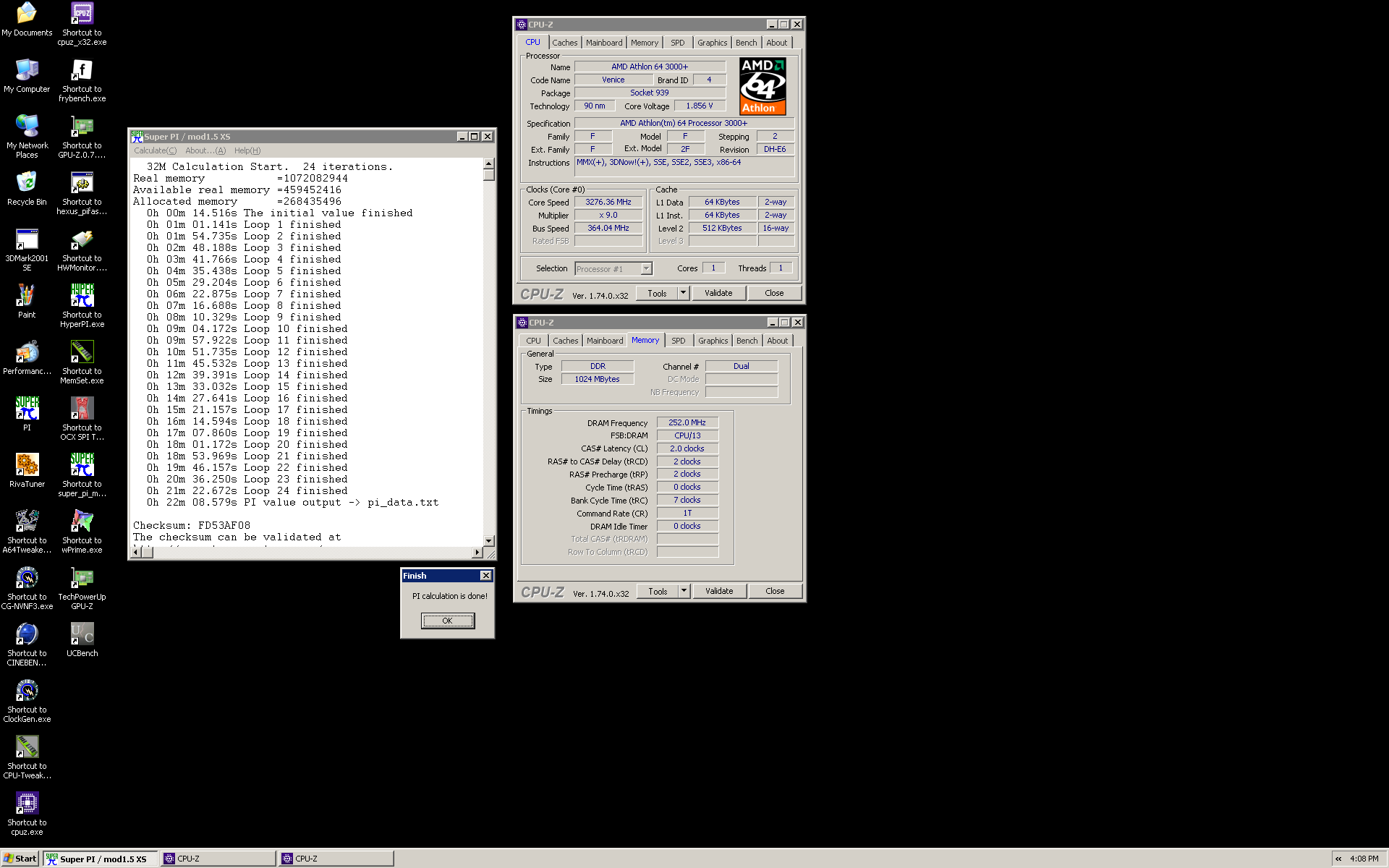
Task: Launch the CINEBENCH shortcut icon
Action: click(27, 644)
